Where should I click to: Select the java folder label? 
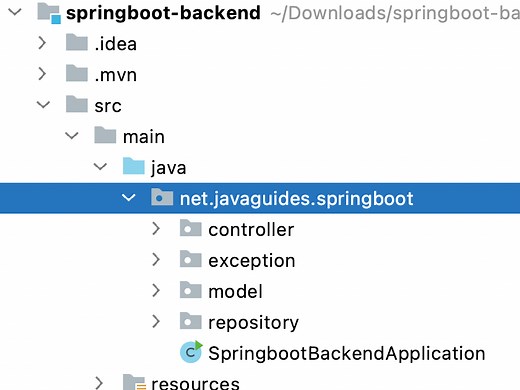coord(168,168)
